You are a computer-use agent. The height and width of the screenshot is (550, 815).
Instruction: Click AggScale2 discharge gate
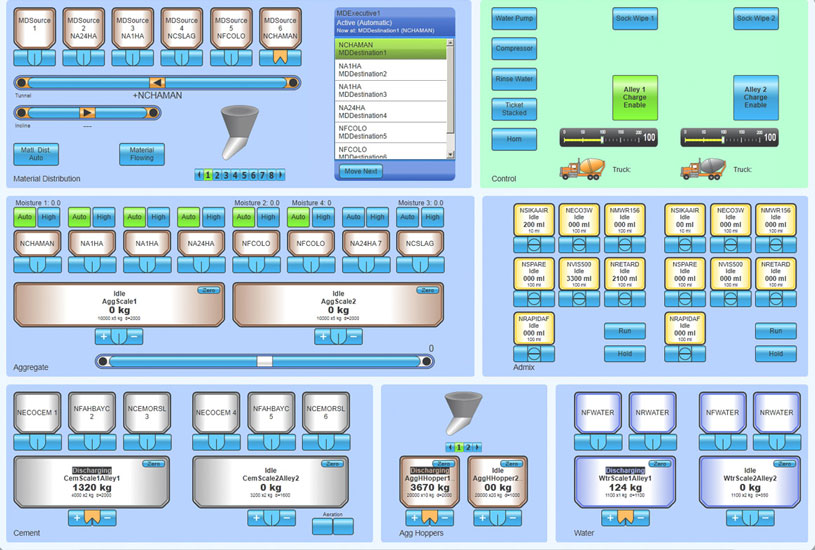[338, 337]
